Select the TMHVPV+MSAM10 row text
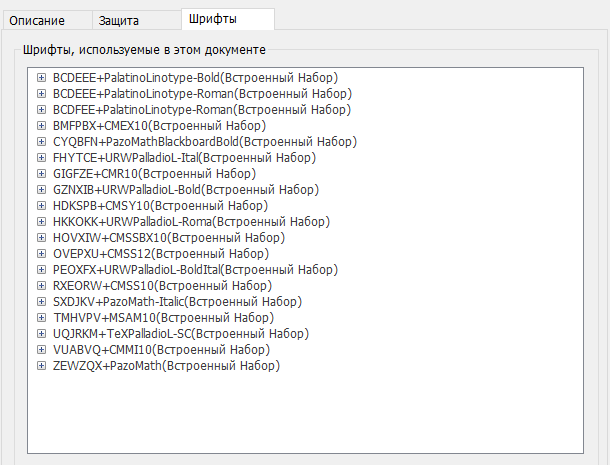The height and width of the screenshot is (465, 610). tap(163, 318)
